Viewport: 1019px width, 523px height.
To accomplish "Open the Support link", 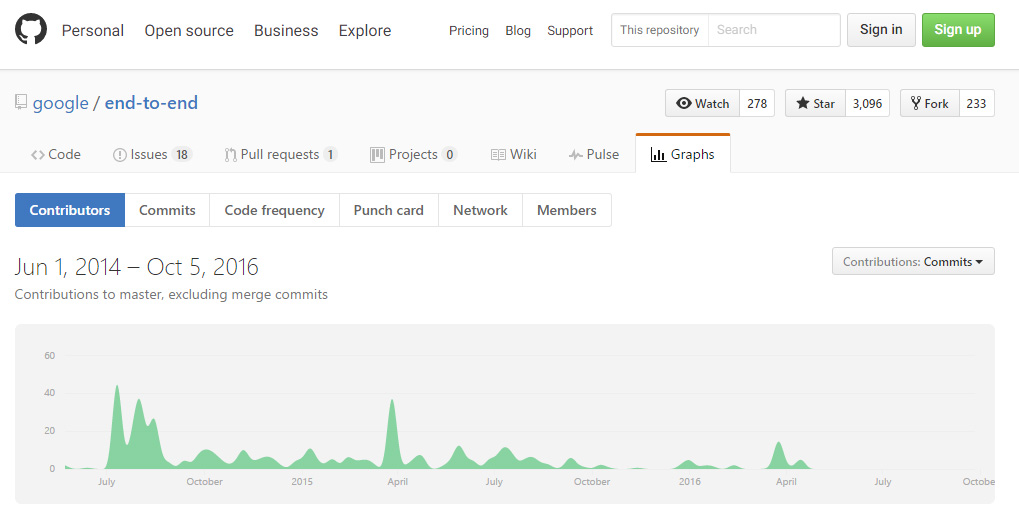I will (x=570, y=31).
